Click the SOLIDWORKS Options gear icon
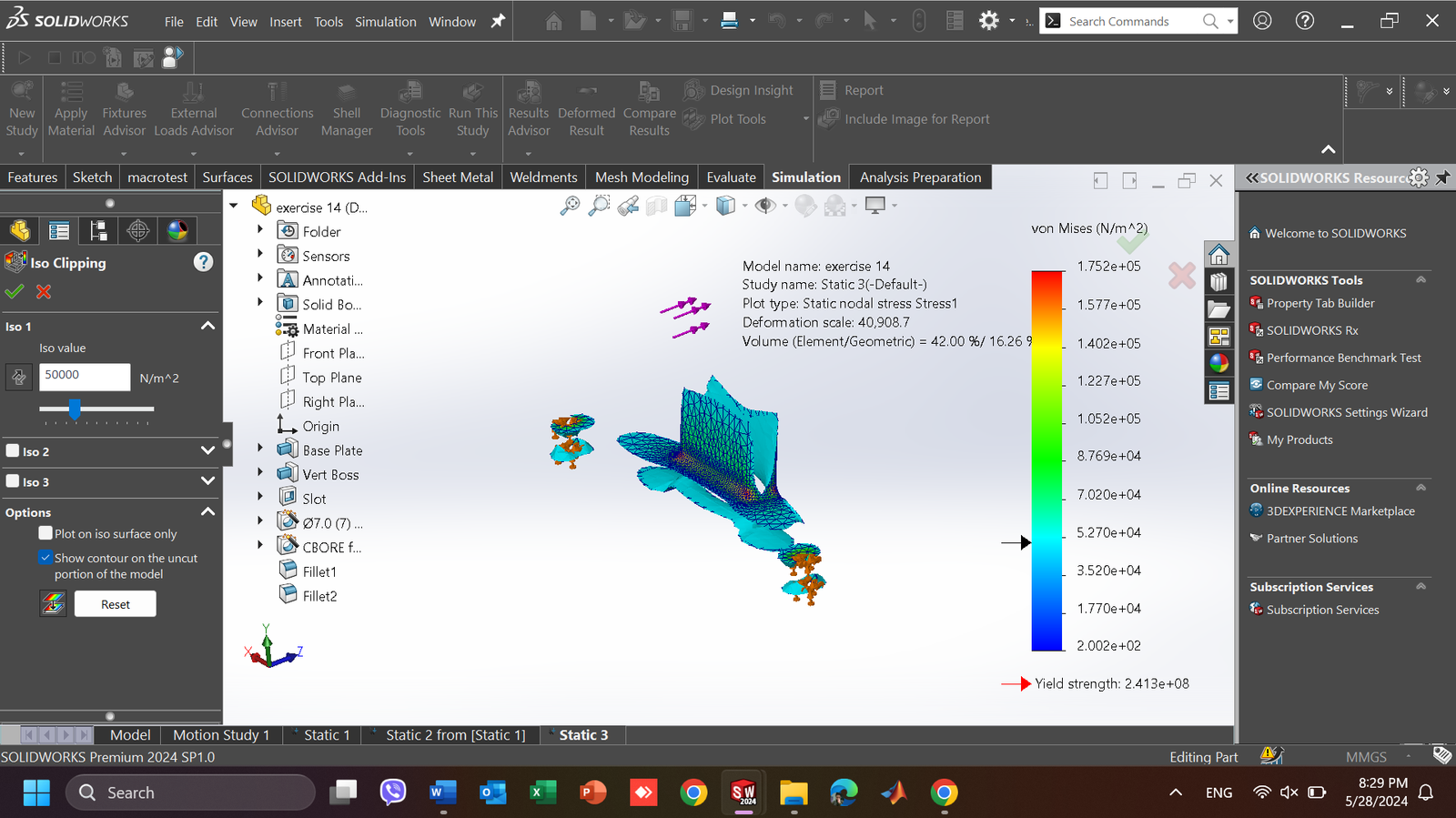The image size is (1456, 818). tap(989, 21)
